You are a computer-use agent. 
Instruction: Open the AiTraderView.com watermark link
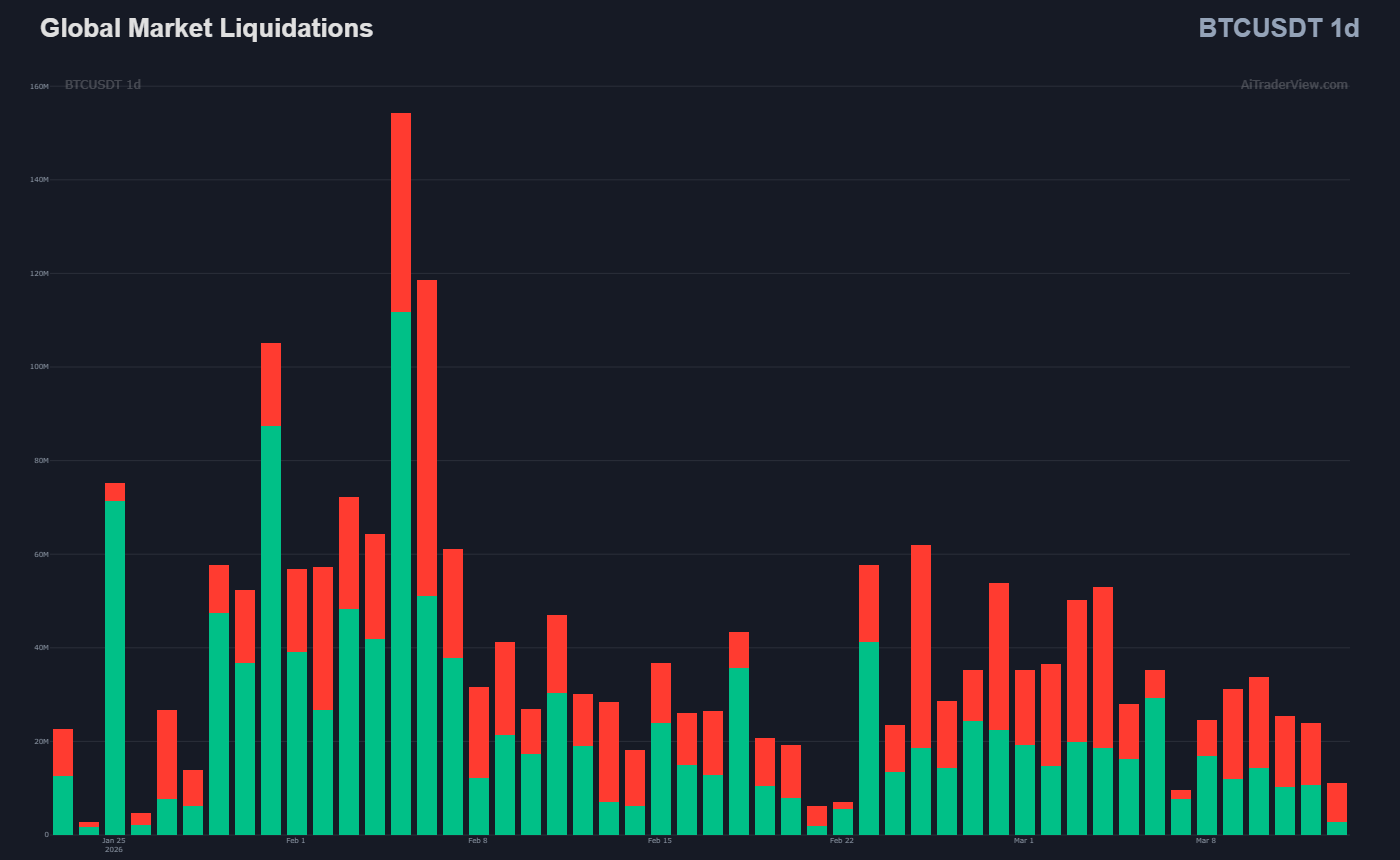point(1293,85)
